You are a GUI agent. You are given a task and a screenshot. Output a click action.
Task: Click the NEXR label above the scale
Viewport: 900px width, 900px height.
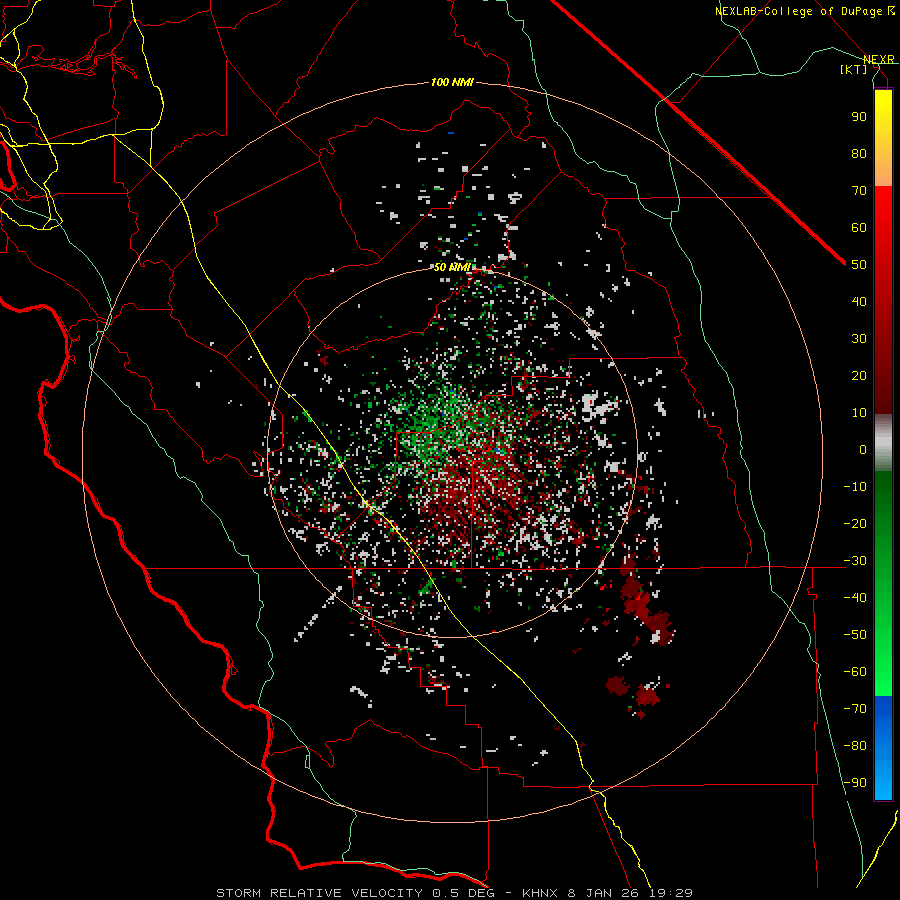[879, 60]
